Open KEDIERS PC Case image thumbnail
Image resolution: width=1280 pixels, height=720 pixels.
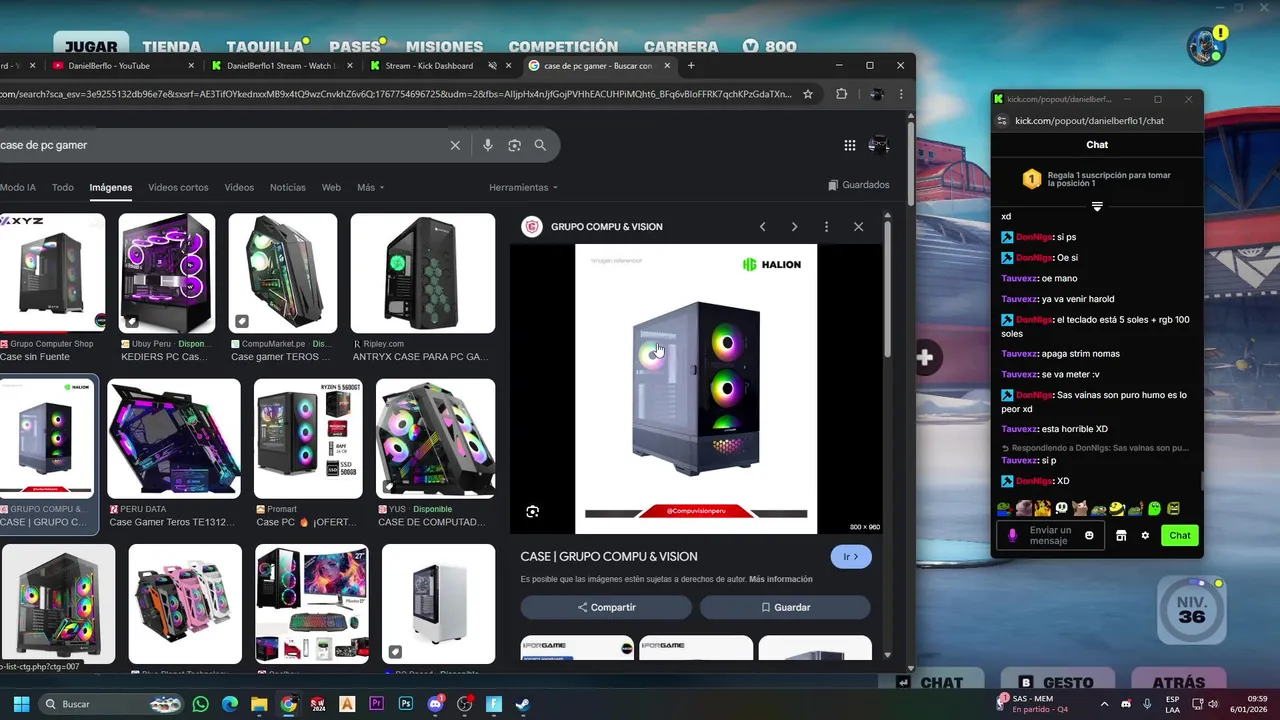(x=167, y=273)
